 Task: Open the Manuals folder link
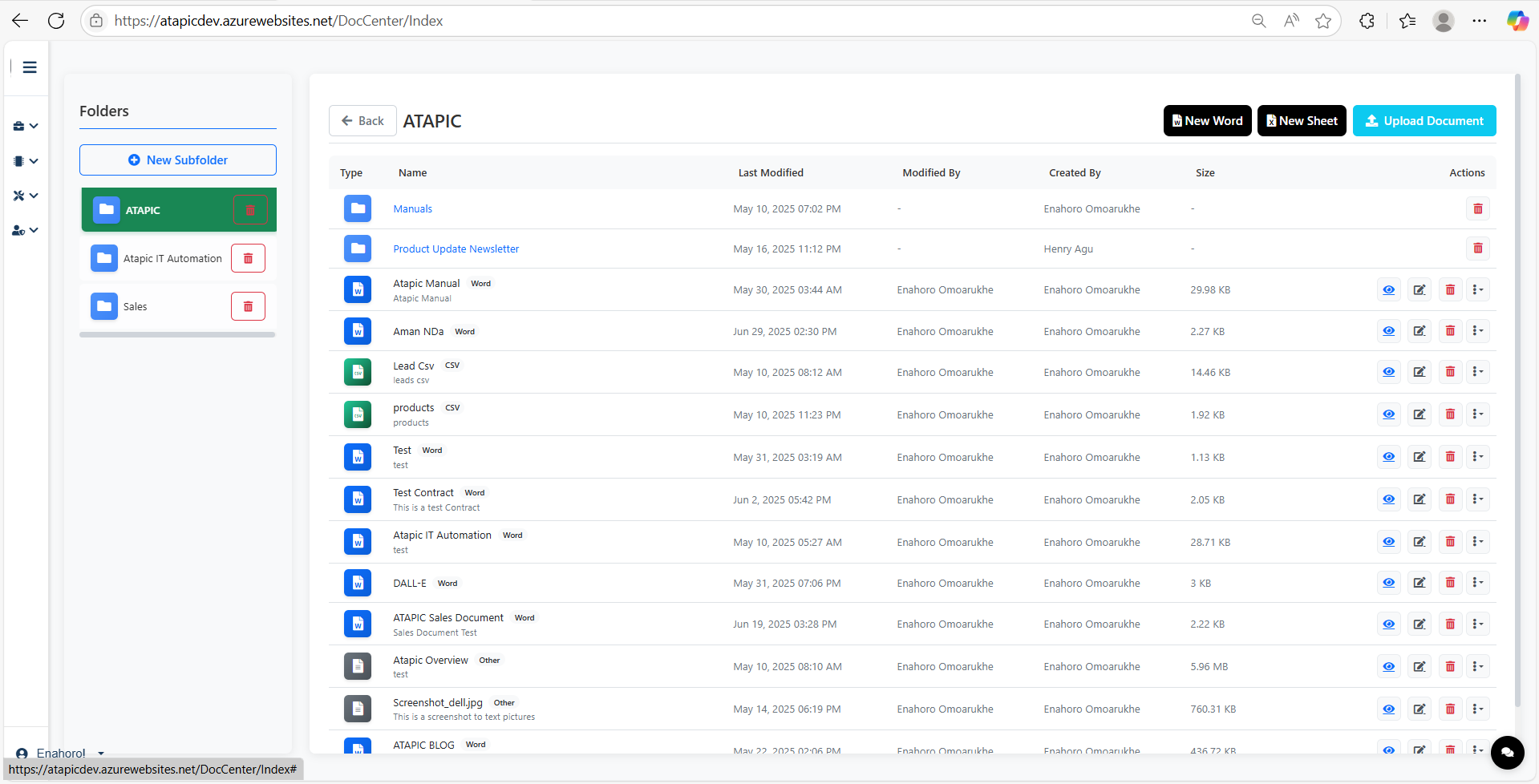point(412,208)
